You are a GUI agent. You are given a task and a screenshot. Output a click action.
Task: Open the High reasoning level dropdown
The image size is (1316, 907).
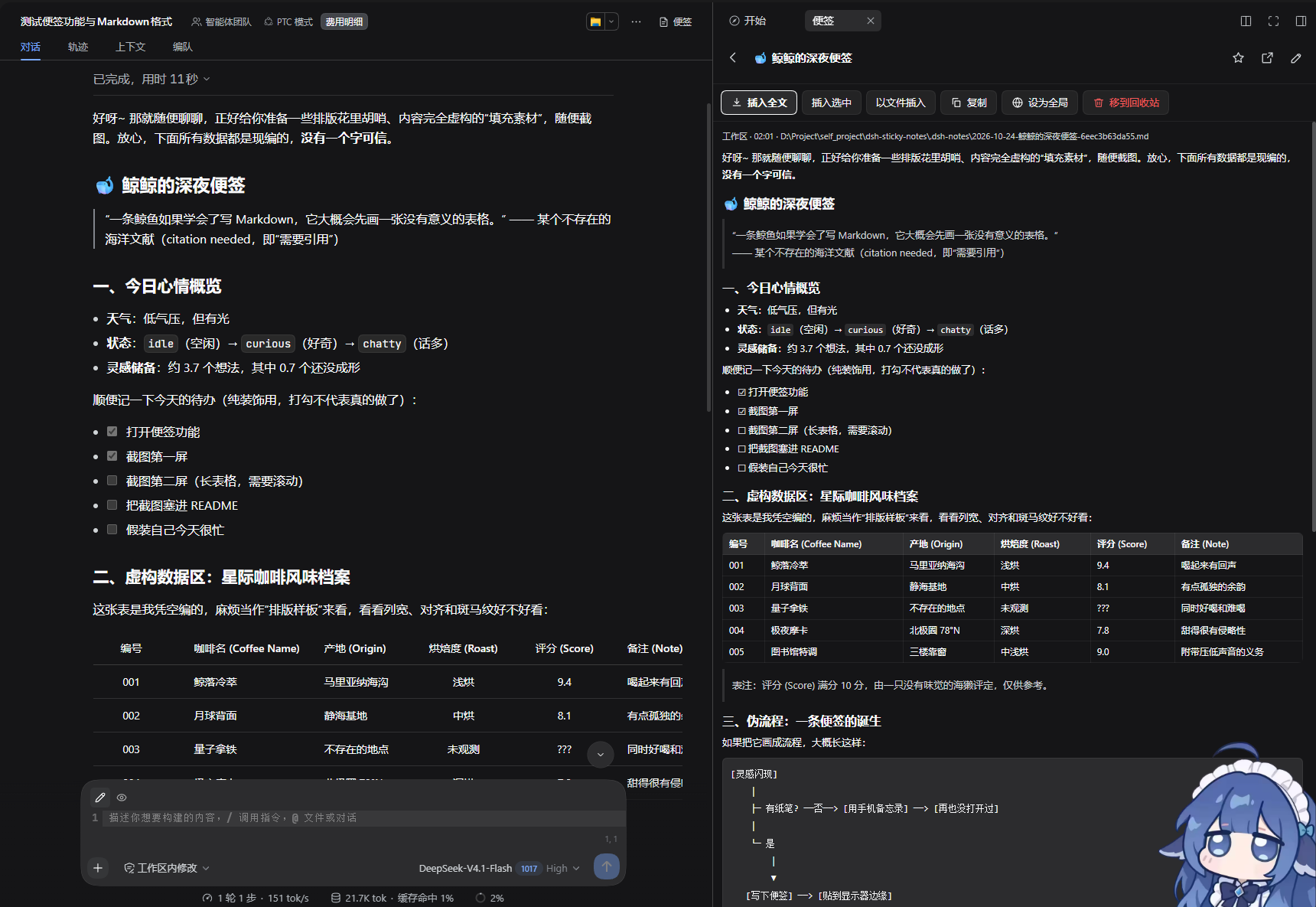coord(563,868)
